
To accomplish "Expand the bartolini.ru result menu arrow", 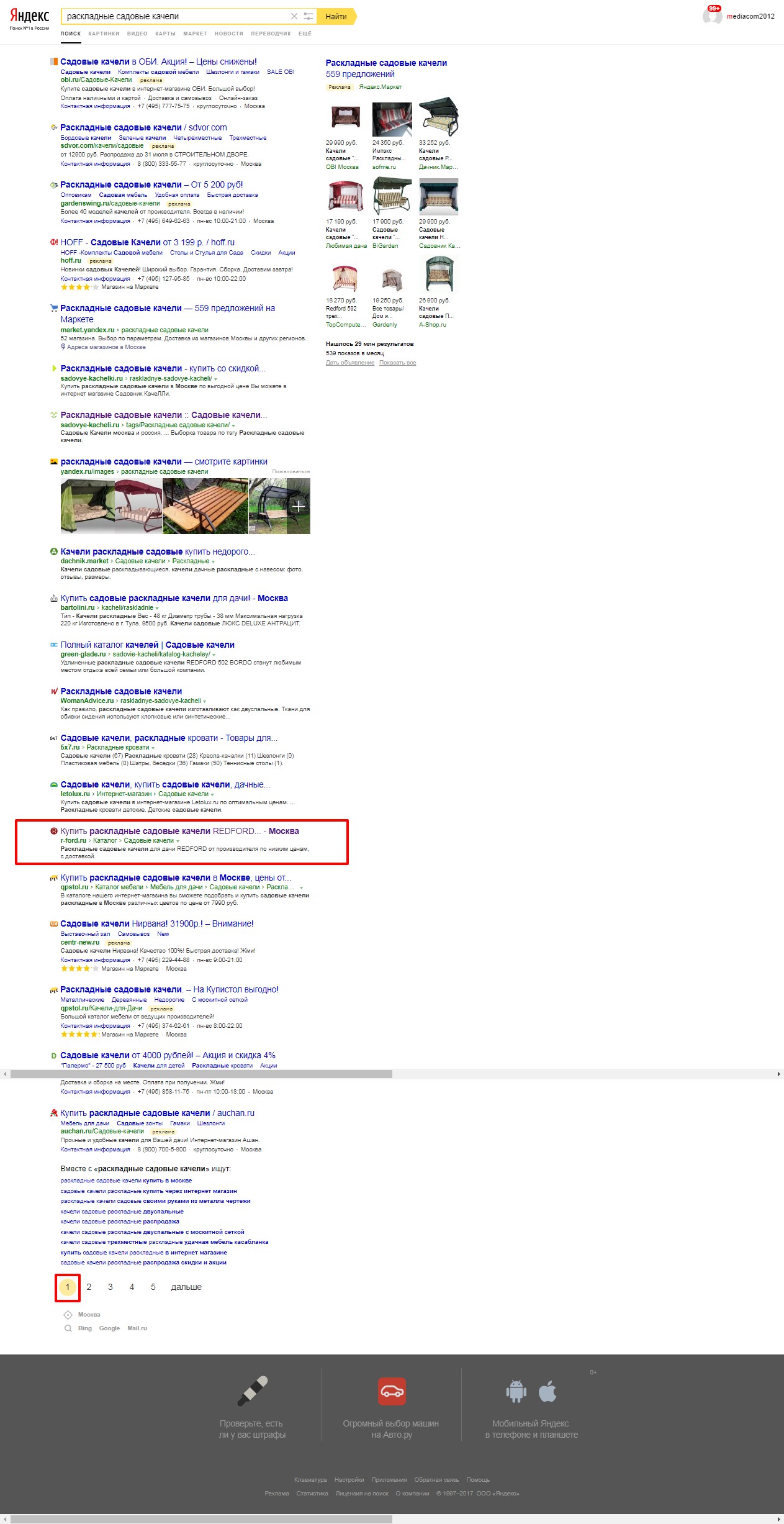I will [x=157, y=608].
